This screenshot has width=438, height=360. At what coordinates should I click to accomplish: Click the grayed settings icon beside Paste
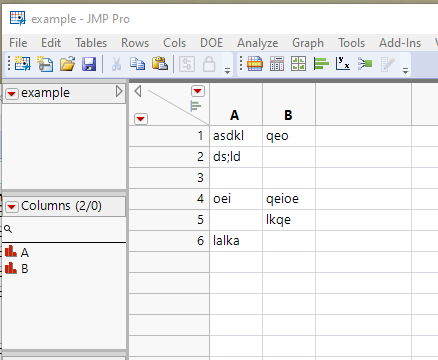pos(187,64)
